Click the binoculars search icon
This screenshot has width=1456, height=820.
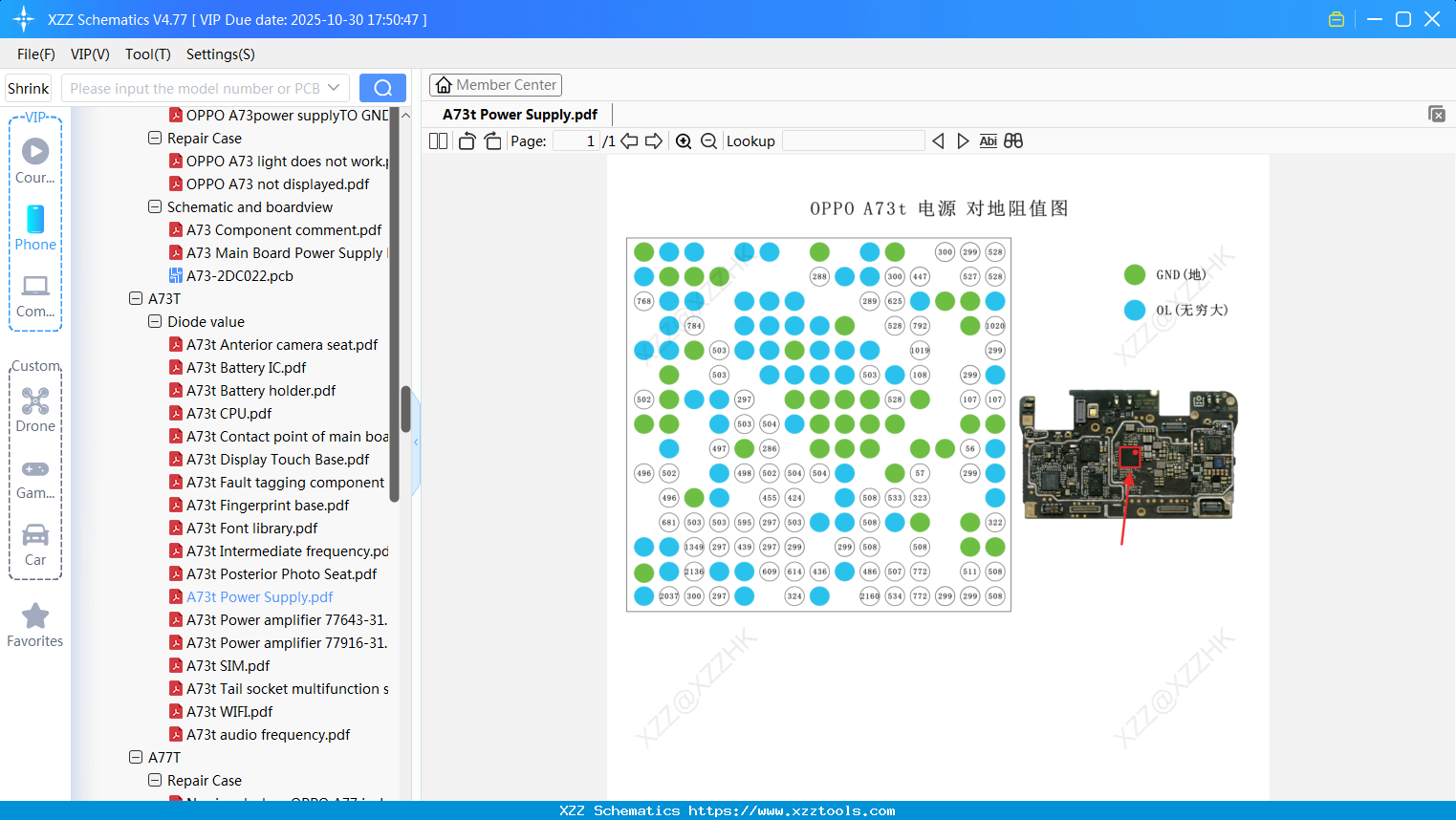1013,141
